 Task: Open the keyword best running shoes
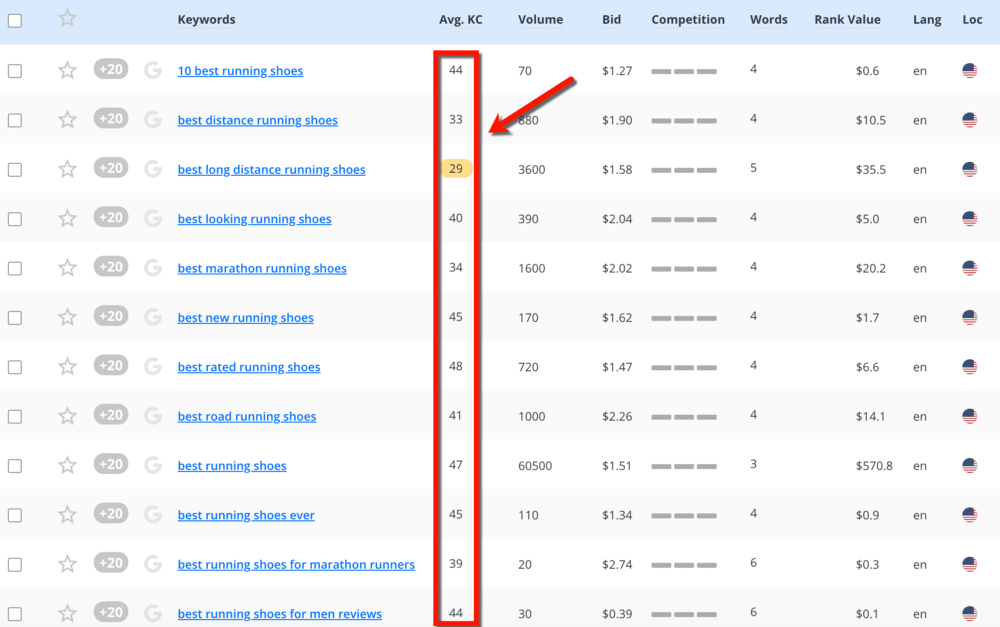(232, 465)
